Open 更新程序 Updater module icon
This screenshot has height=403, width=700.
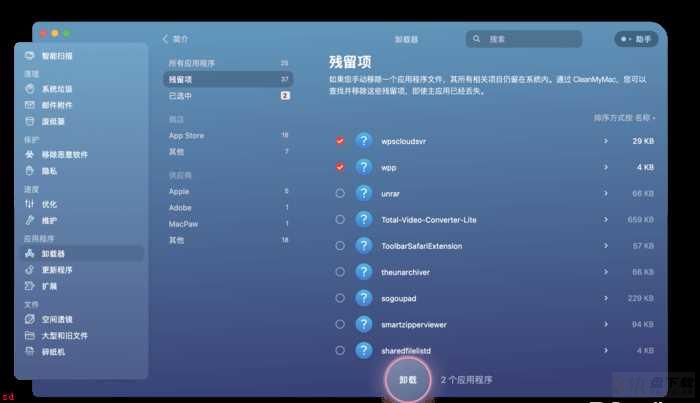pyautogui.click(x=30, y=270)
